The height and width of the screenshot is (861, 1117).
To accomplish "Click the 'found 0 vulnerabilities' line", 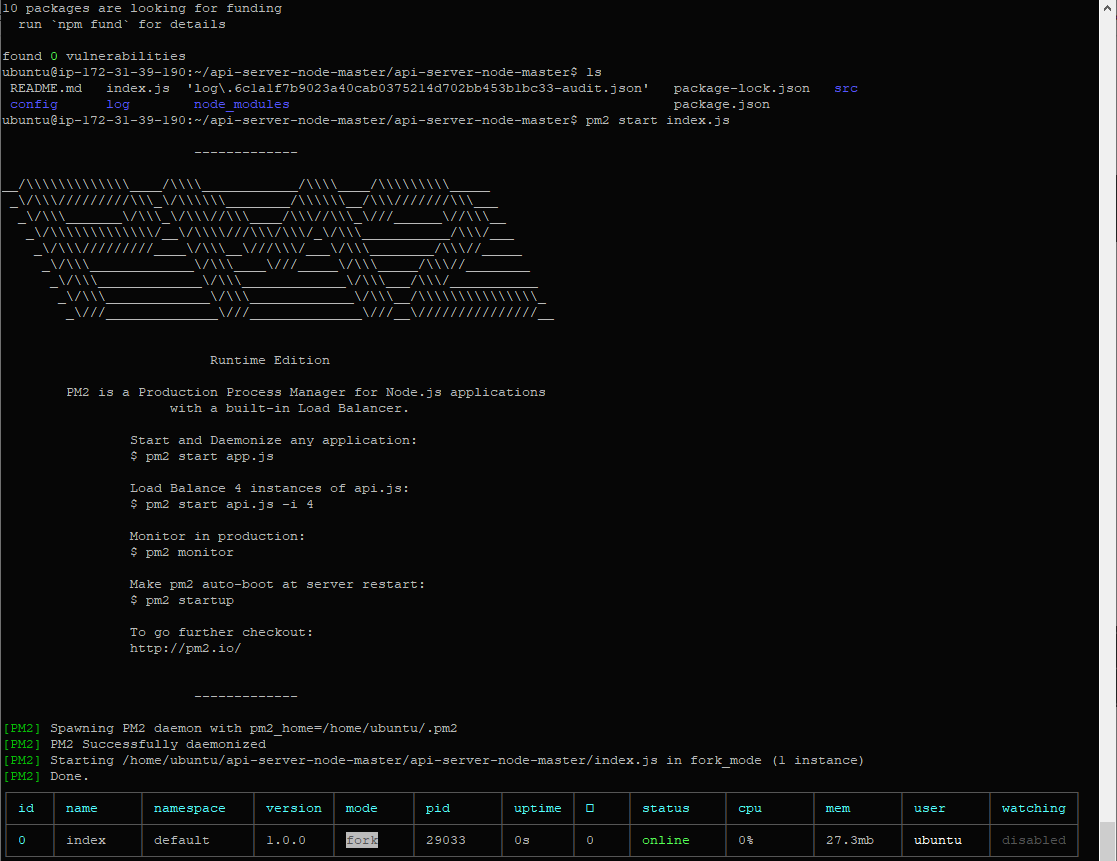I will pos(94,56).
